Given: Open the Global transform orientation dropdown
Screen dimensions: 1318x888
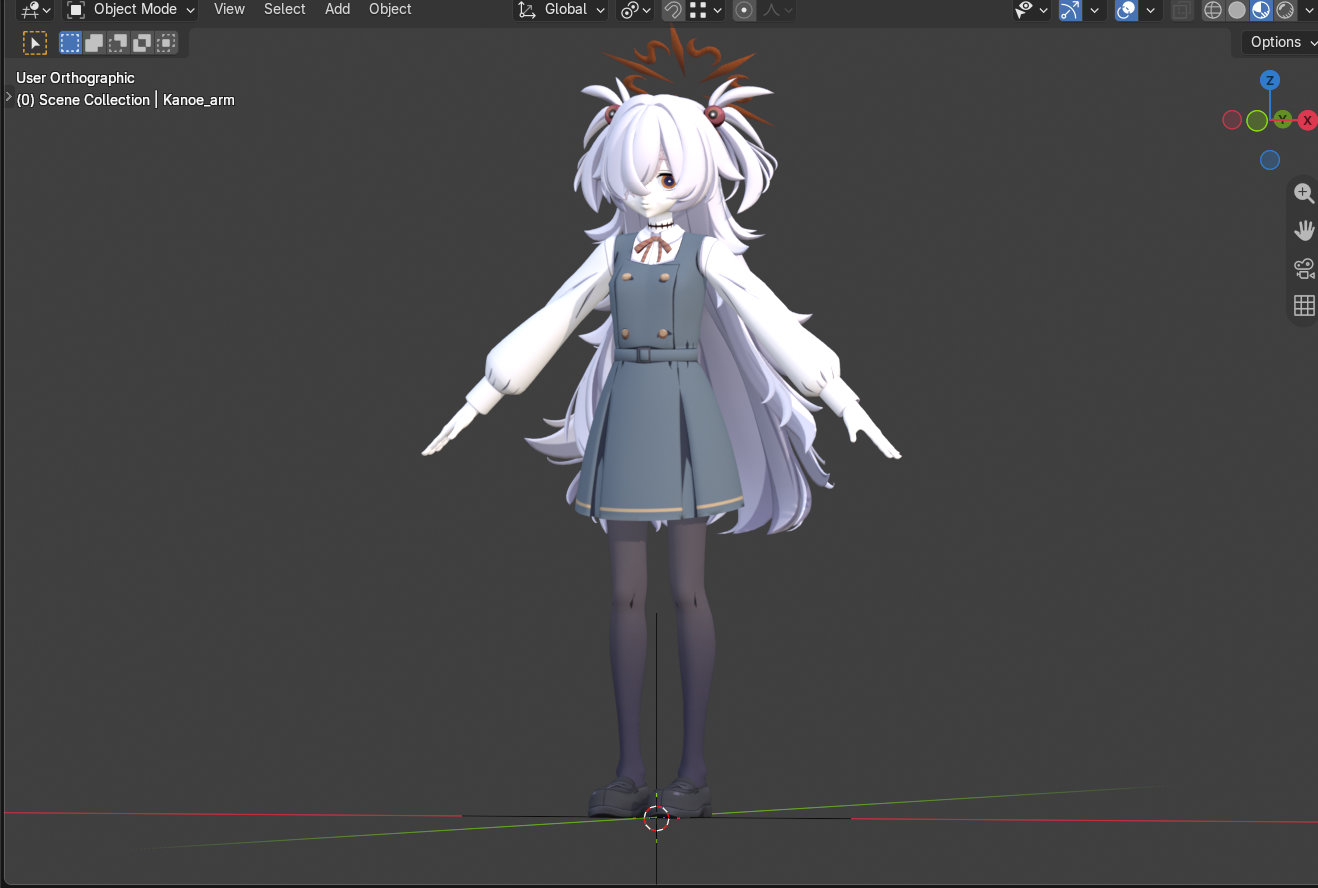Looking at the screenshot, I should point(561,10).
